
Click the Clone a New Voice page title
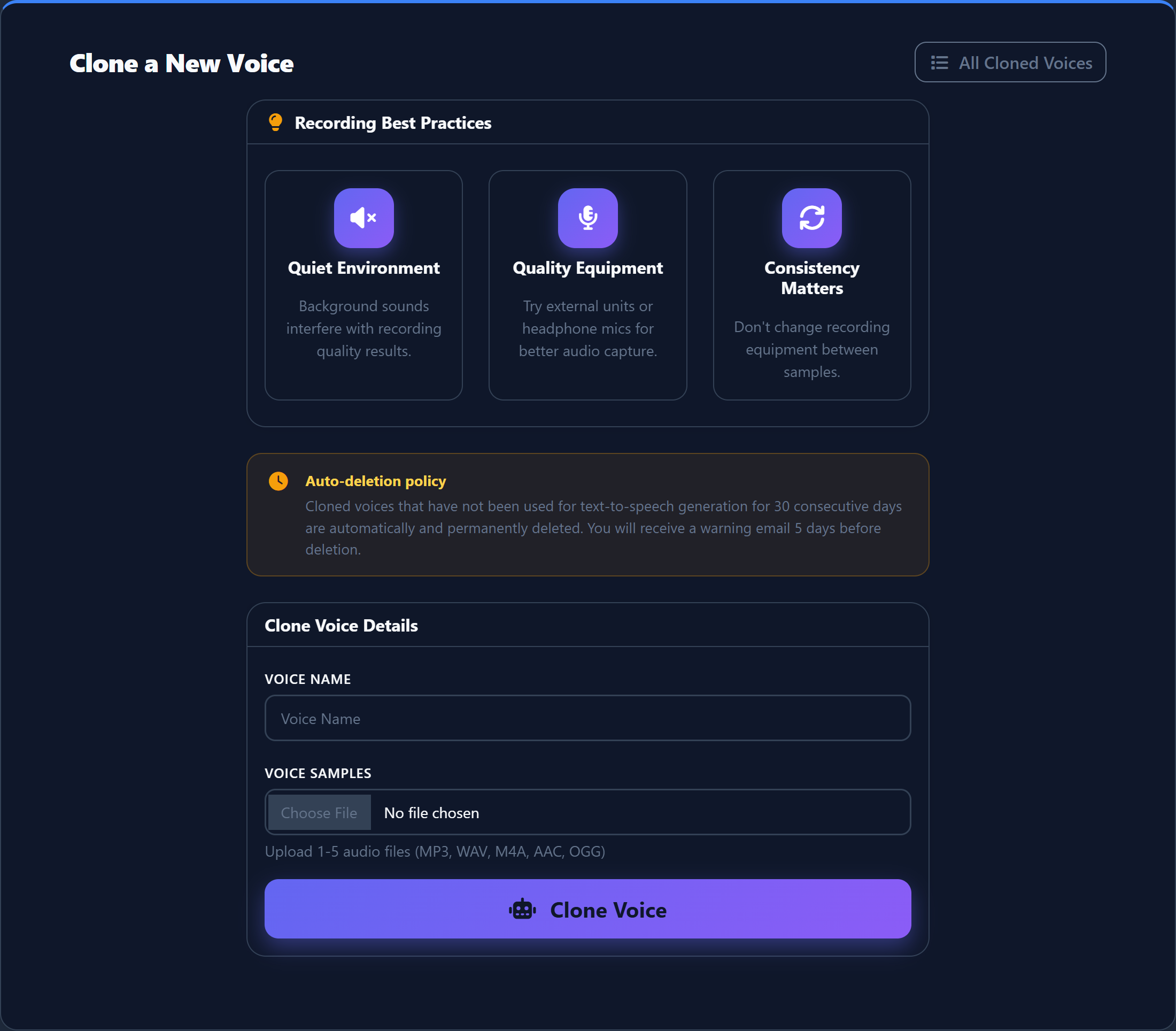point(182,63)
